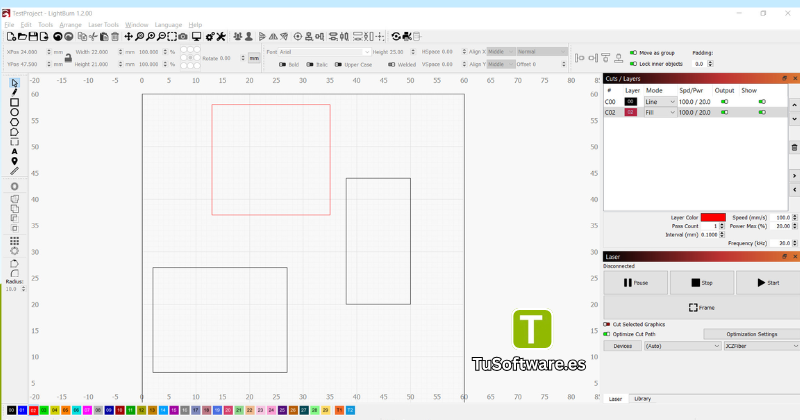The width and height of the screenshot is (800, 420).
Task: Select the Ellipse drawing tool
Action: point(14,112)
